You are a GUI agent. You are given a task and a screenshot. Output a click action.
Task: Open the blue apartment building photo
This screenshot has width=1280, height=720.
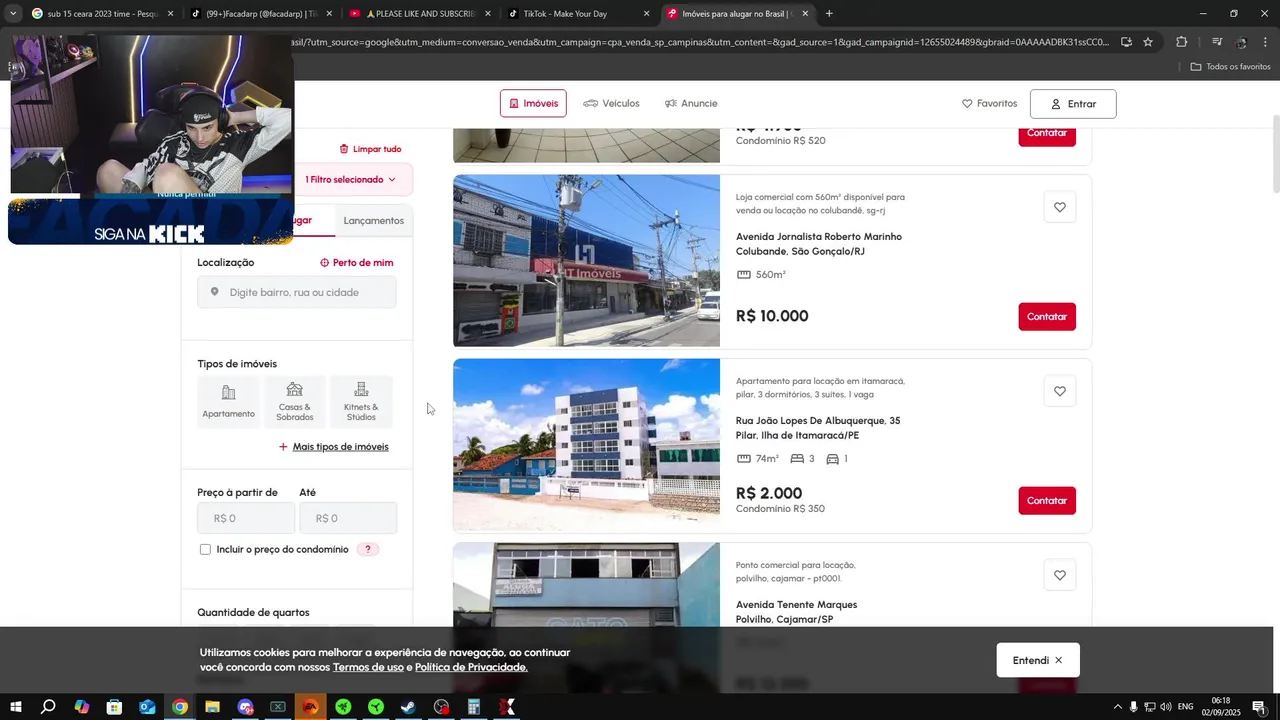(x=586, y=445)
